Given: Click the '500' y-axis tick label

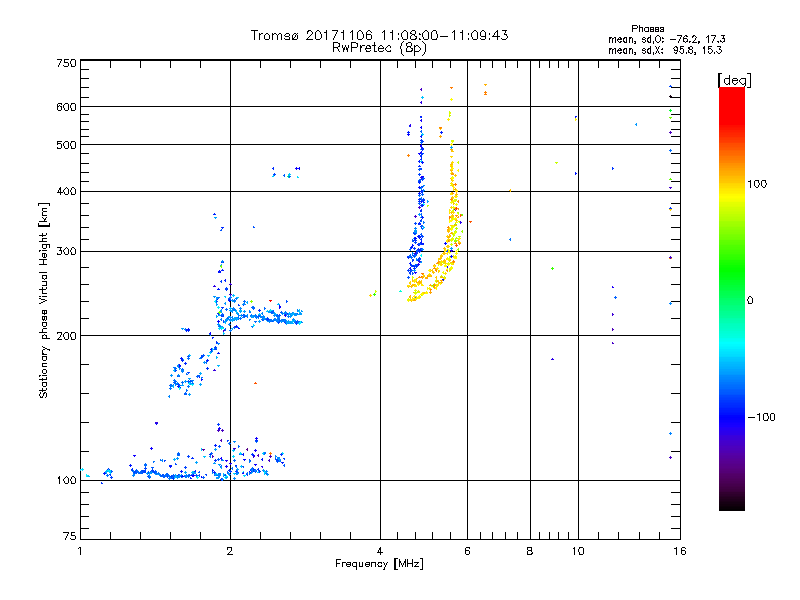Looking at the screenshot, I should pos(66,145).
